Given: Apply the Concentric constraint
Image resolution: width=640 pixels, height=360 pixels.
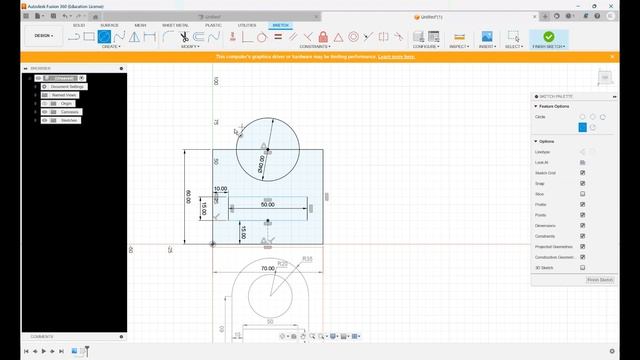Looking at the screenshot, I should [x=353, y=37].
